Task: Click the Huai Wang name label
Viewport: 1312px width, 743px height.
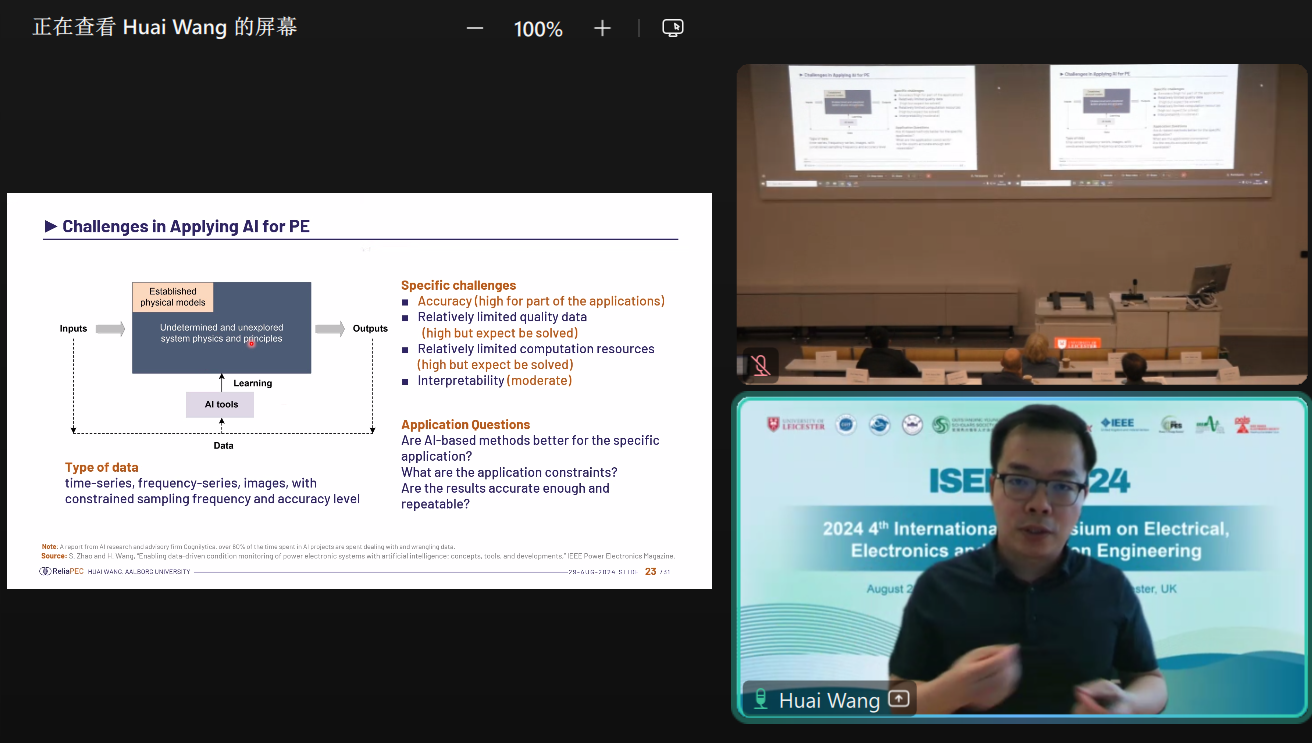Action: [829, 700]
